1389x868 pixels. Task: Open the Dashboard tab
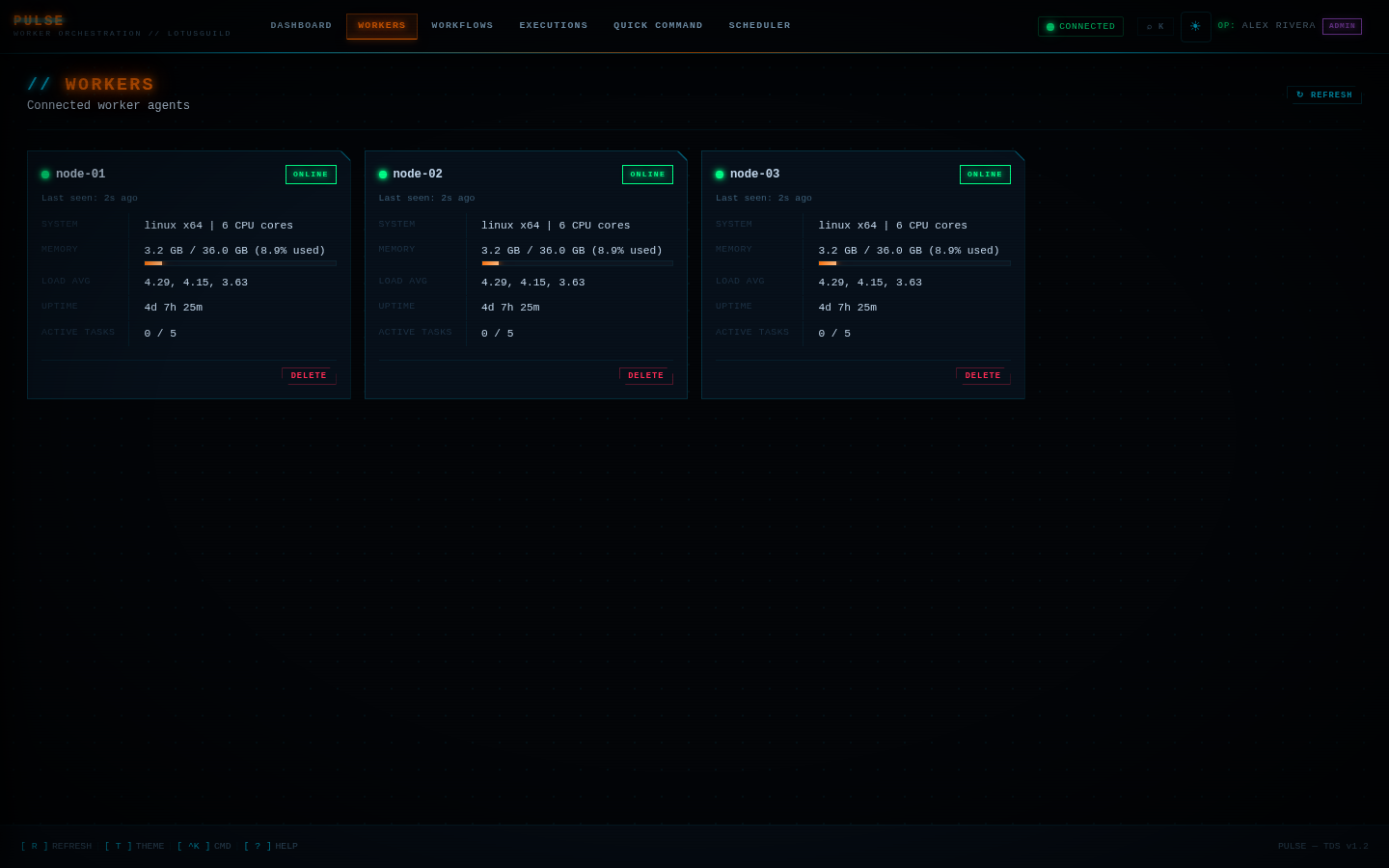coord(301,26)
